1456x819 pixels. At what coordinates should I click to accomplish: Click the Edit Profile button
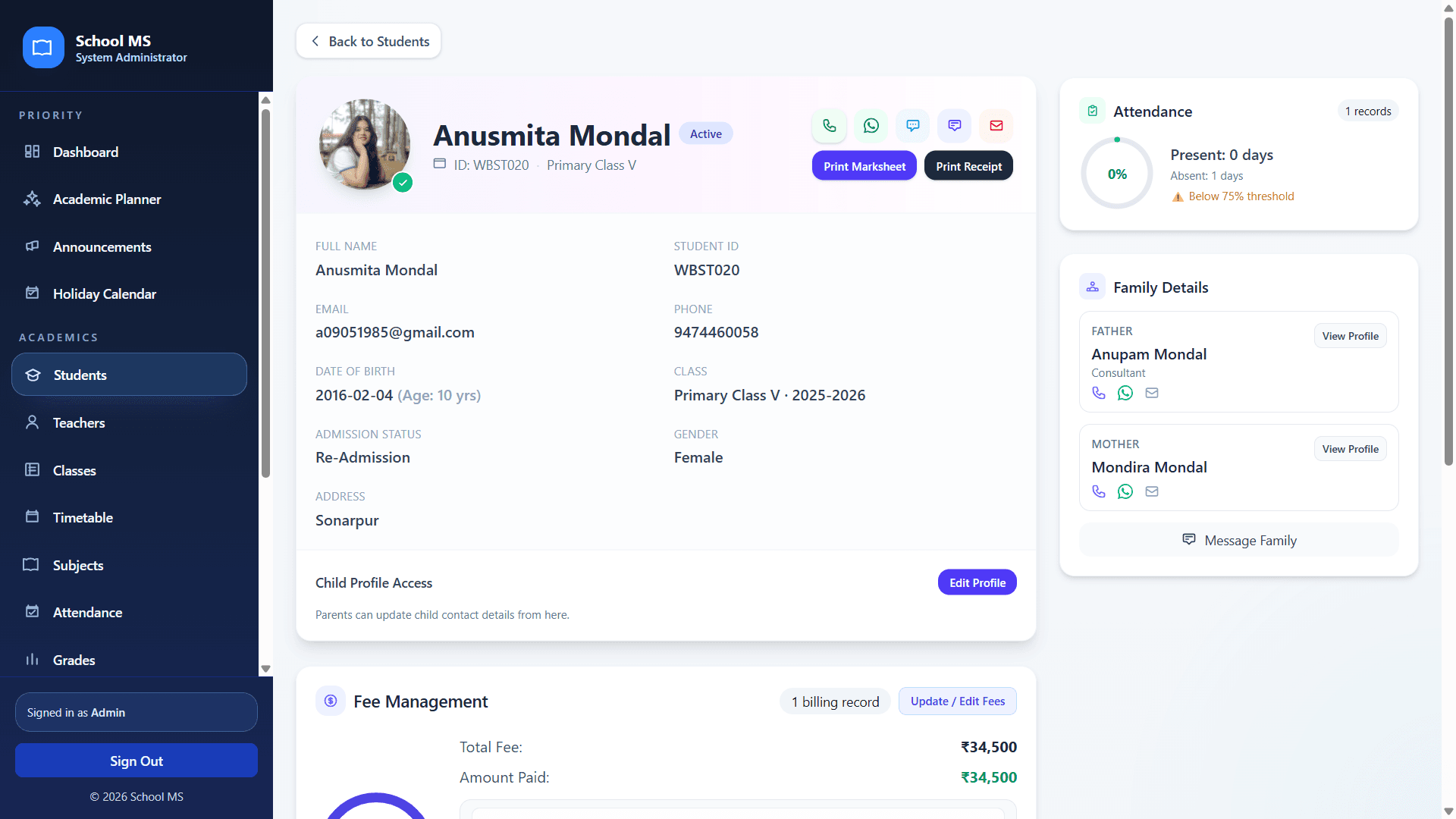pos(977,582)
